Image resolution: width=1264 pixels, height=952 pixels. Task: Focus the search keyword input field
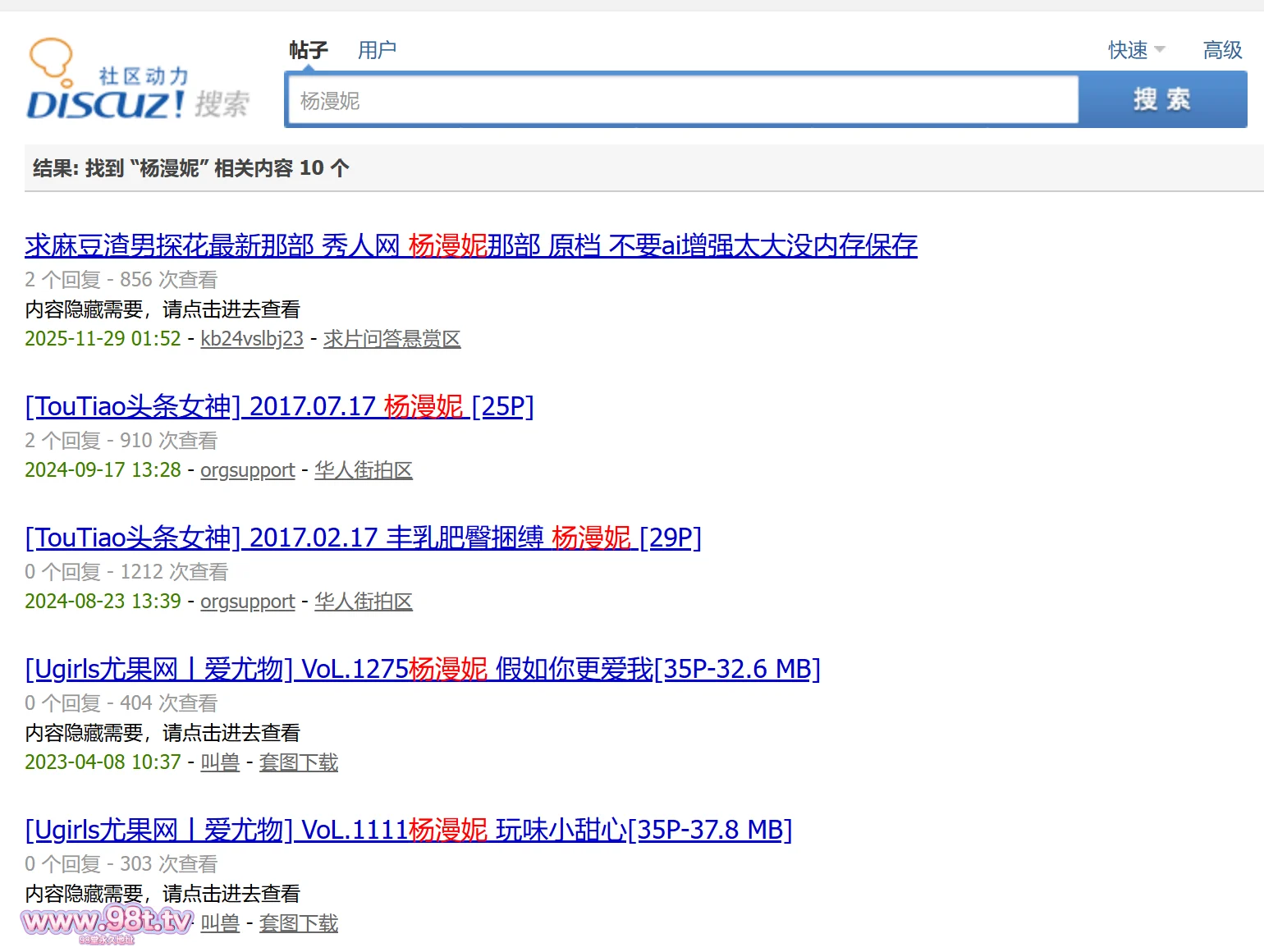coord(681,101)
